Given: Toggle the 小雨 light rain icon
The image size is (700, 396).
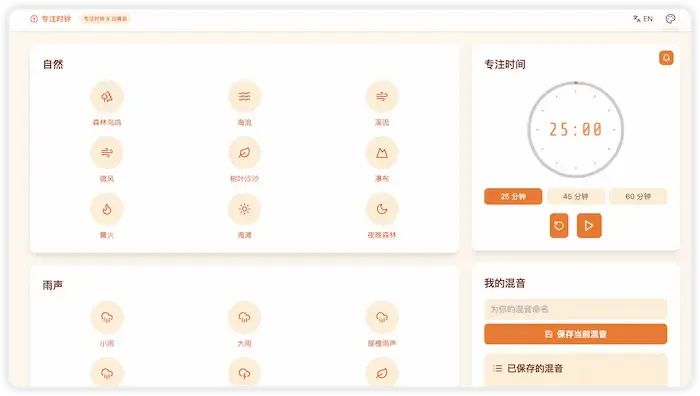Looking at the screenshot, I should [x=107, y=317].
